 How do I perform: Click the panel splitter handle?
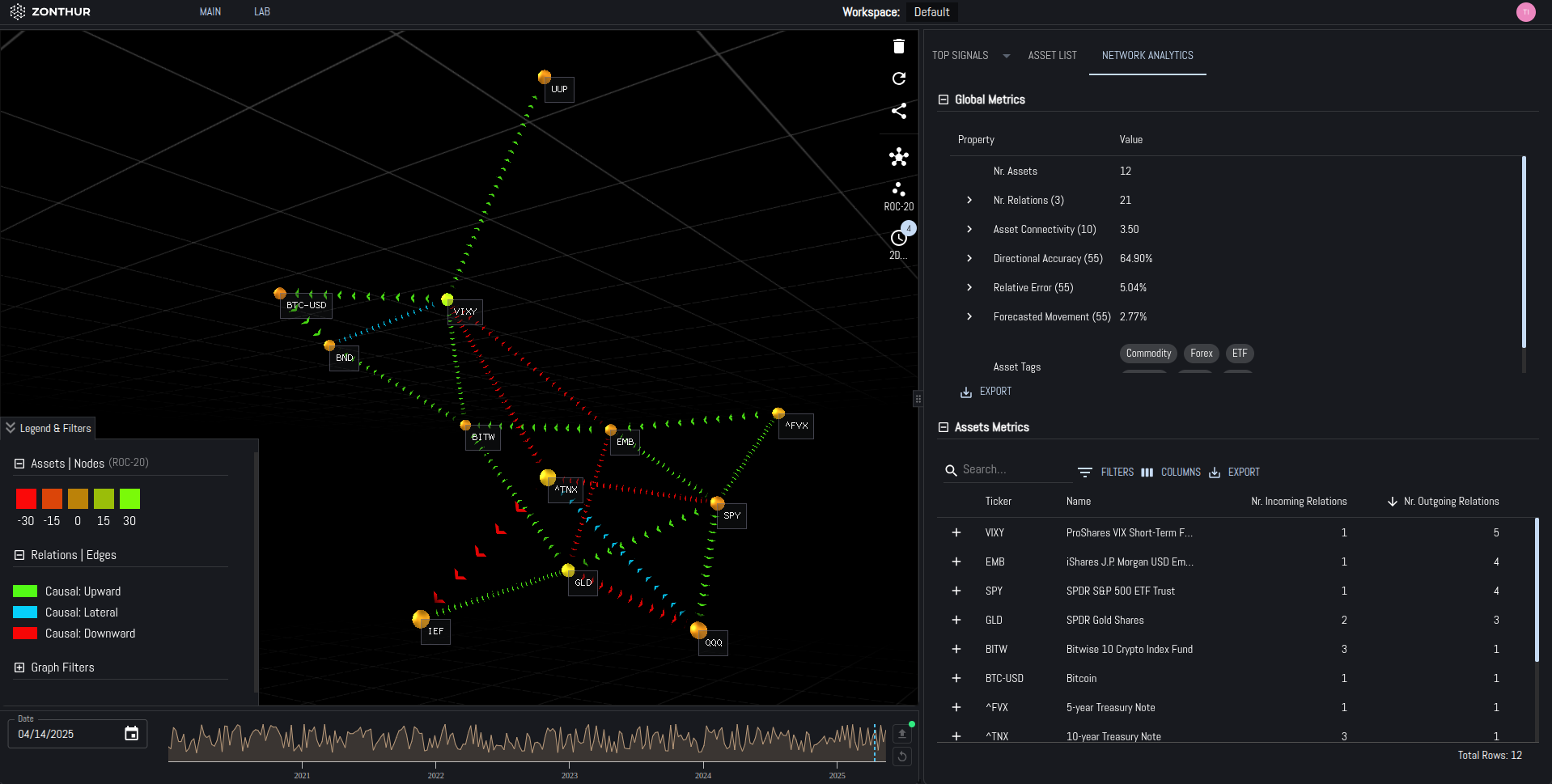coord(918,399)
